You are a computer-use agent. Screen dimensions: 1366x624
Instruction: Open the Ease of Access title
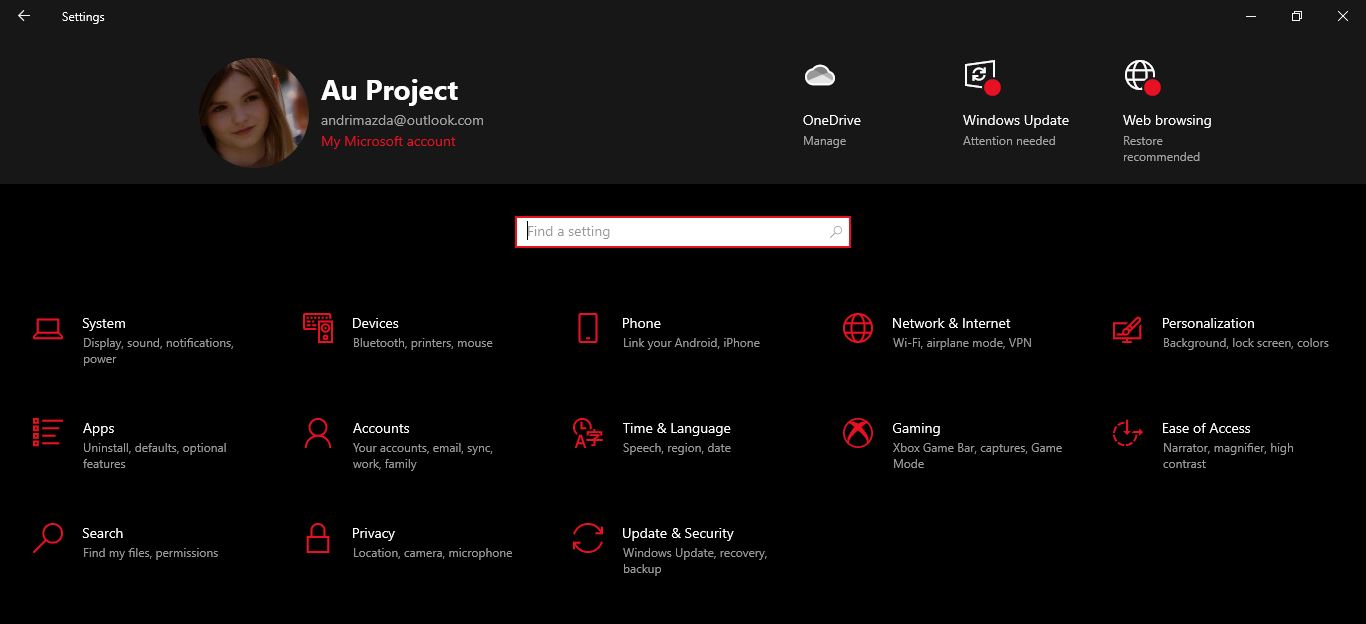click(1206, 429)
